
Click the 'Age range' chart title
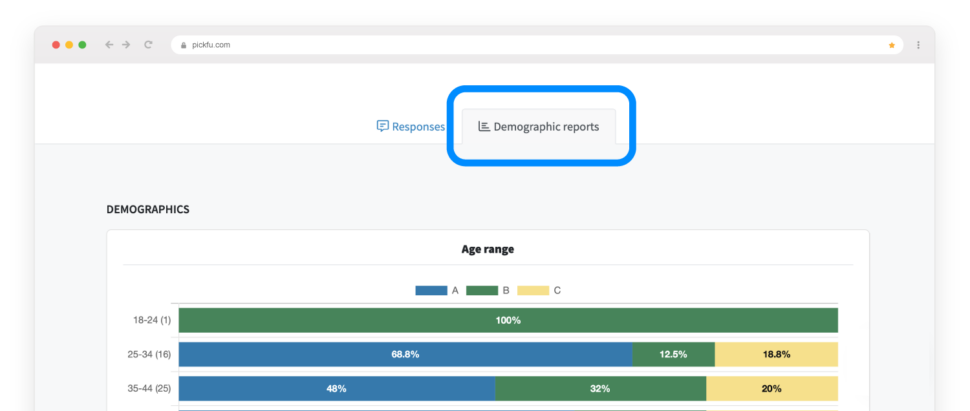point(487,249)
